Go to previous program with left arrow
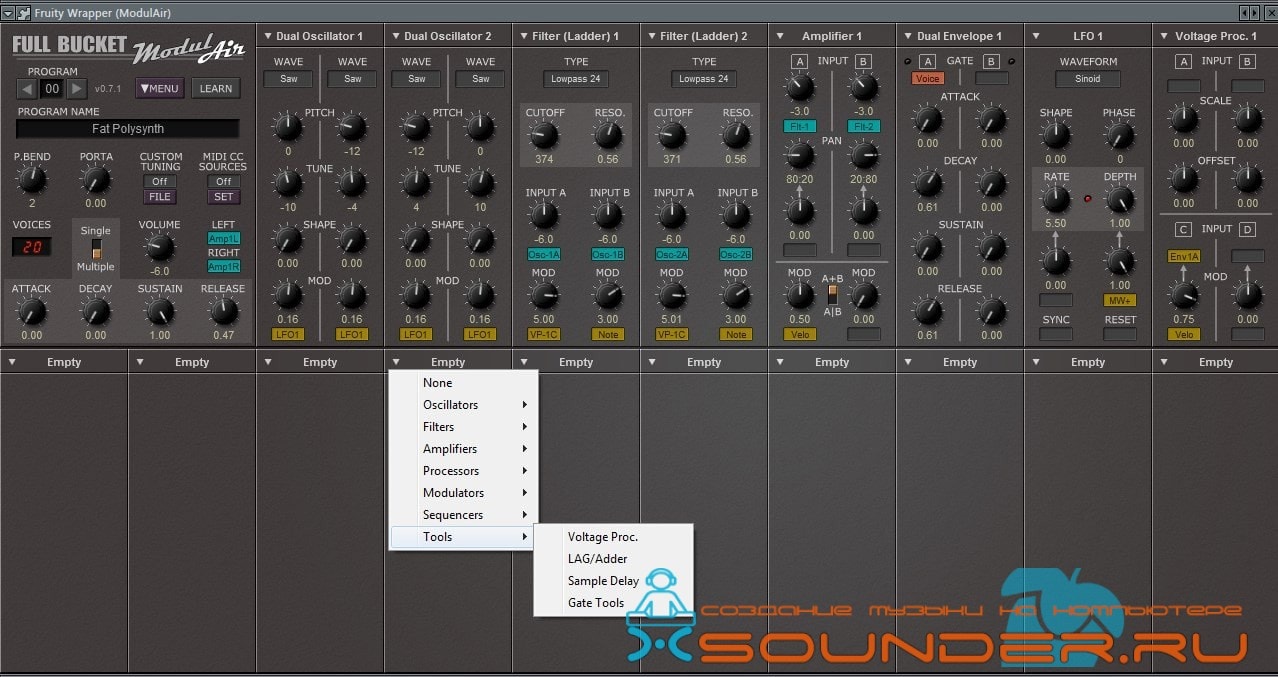 tap(28, 89)
